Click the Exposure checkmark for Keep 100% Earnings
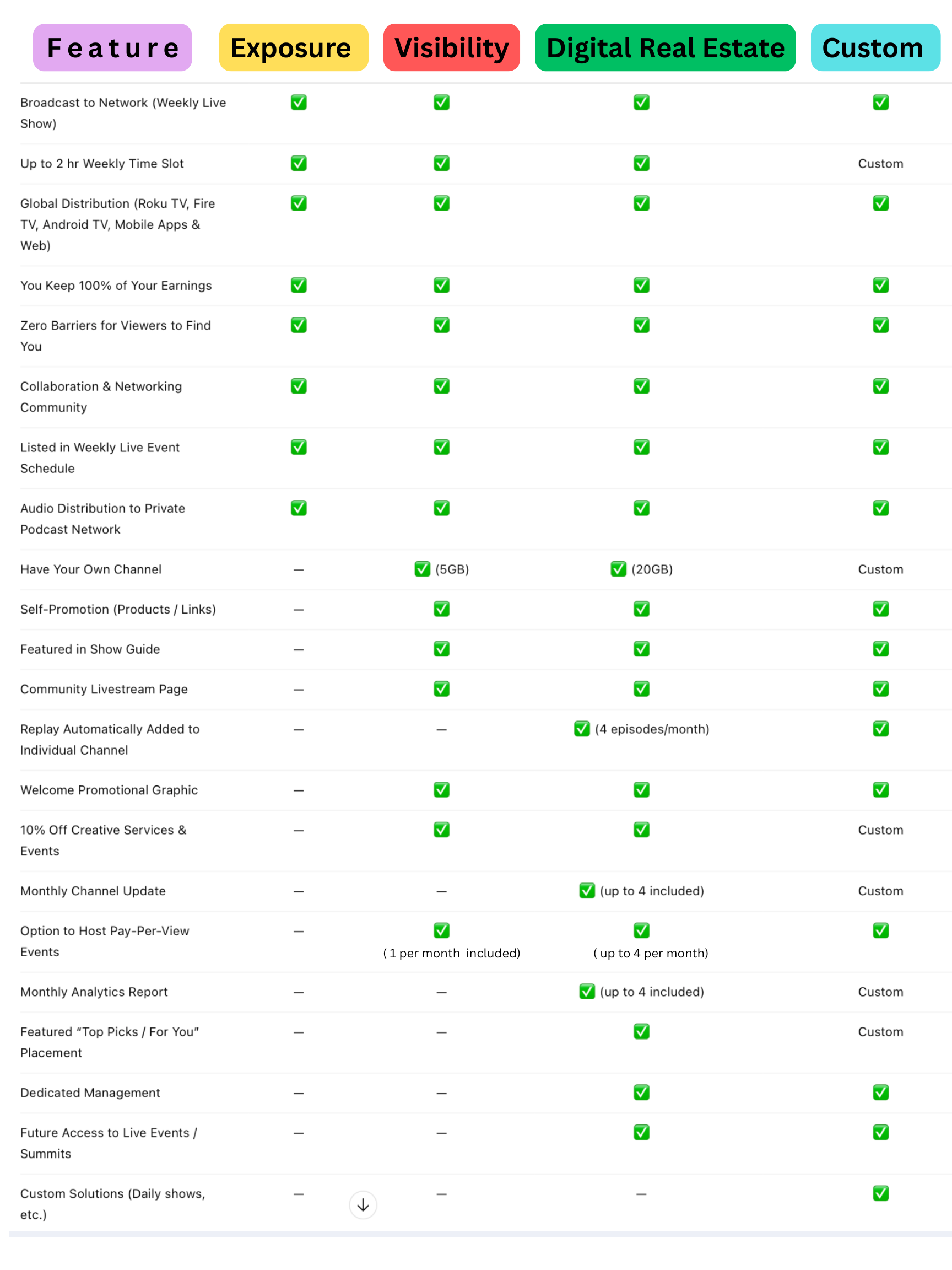The image size is (952, 1270). point(299,285)
